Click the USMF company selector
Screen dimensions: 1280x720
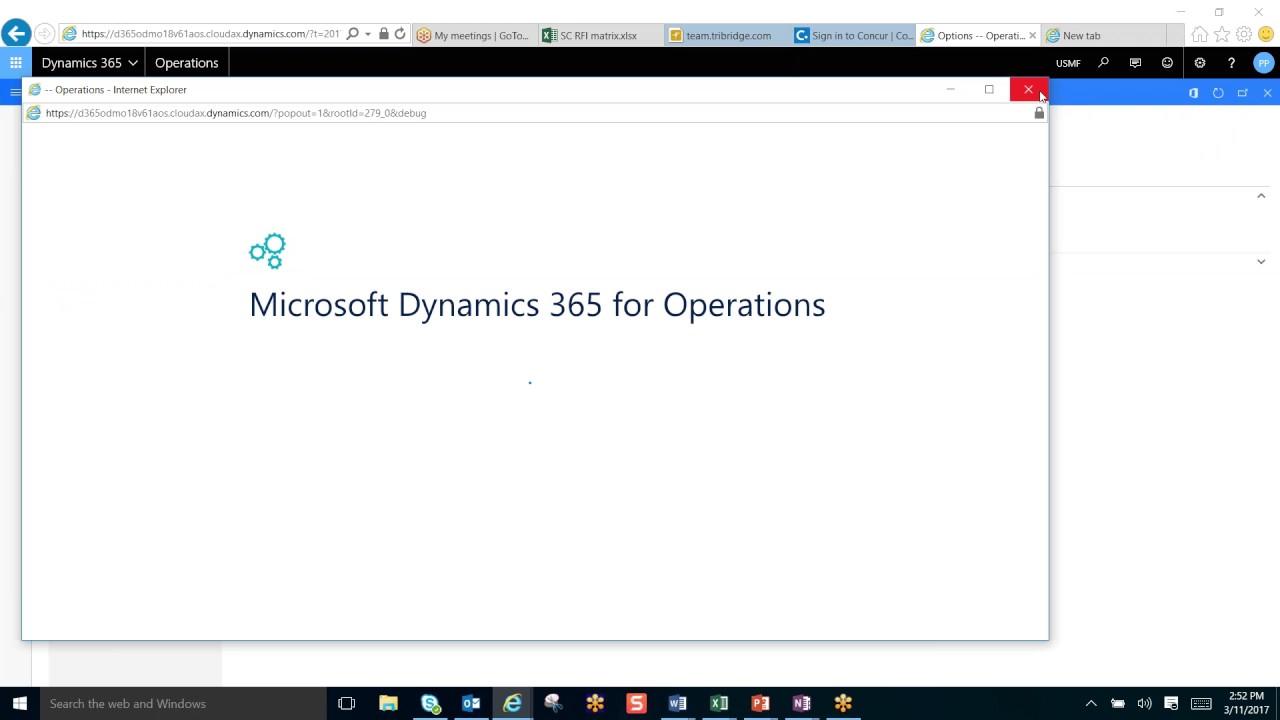(1068, 64)
